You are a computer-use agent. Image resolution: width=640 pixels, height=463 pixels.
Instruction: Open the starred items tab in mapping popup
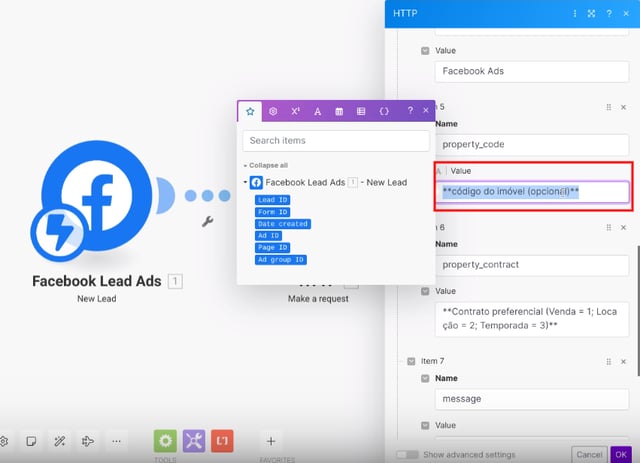[x=250, y=111]
